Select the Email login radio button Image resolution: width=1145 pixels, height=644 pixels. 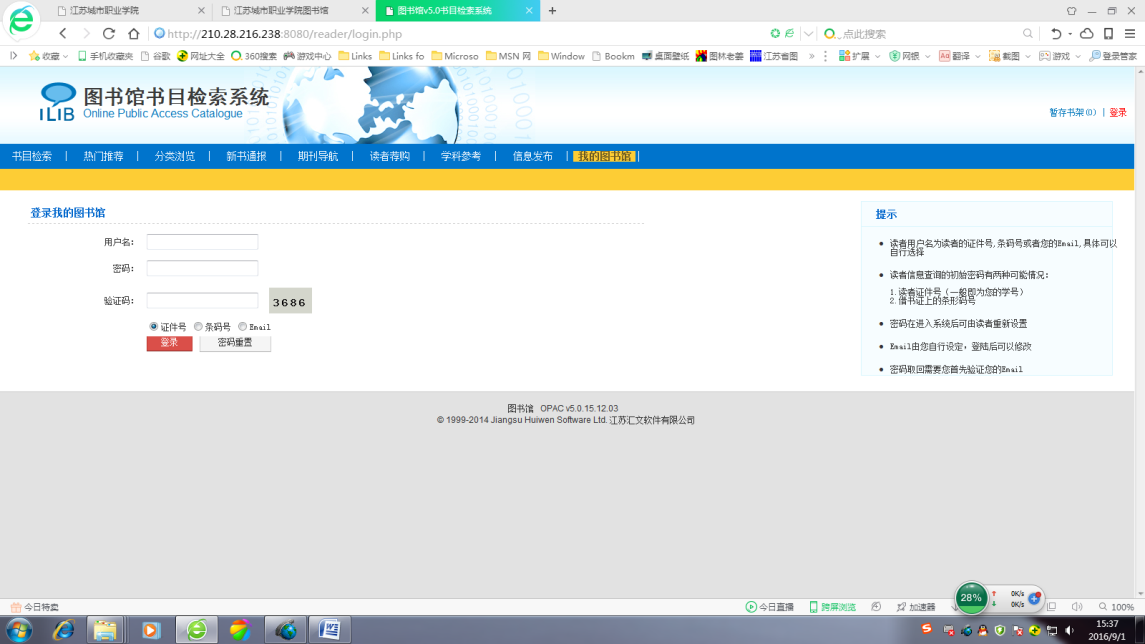(243, 327)
